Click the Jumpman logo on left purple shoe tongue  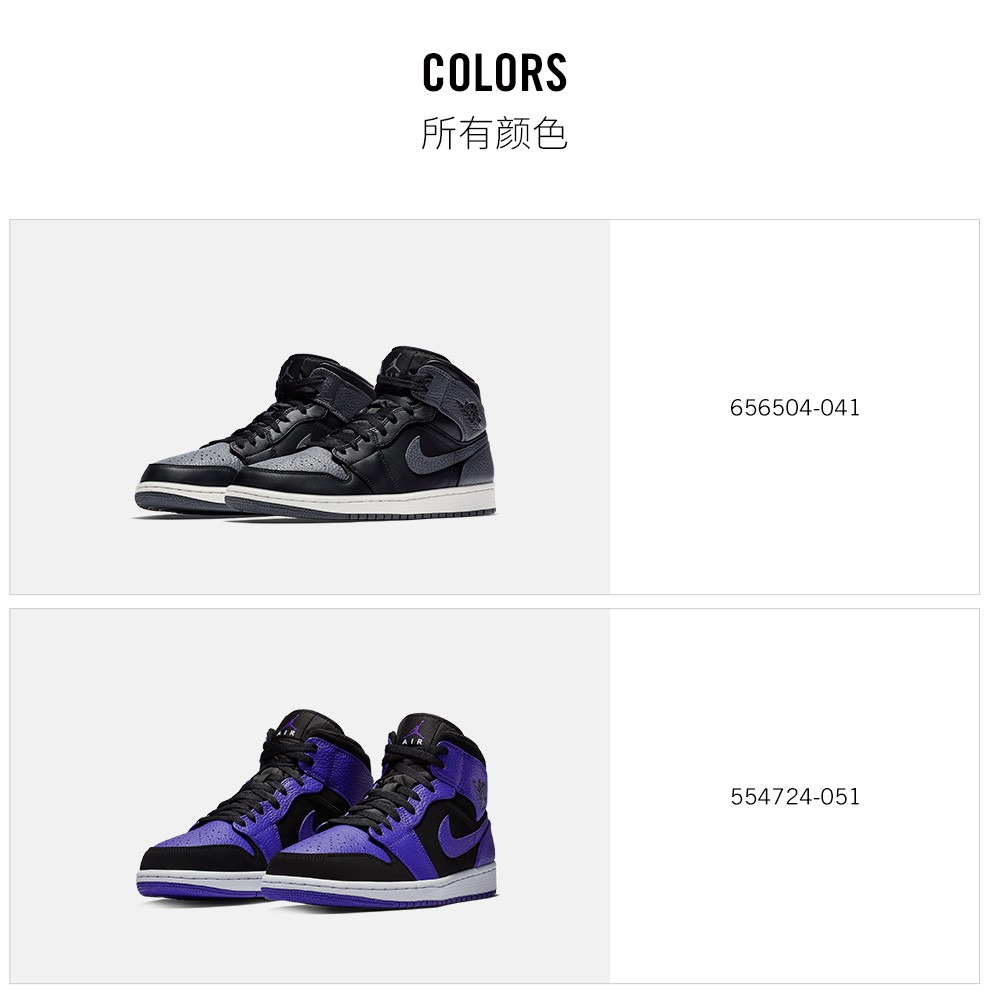click(x=290, y=724)
